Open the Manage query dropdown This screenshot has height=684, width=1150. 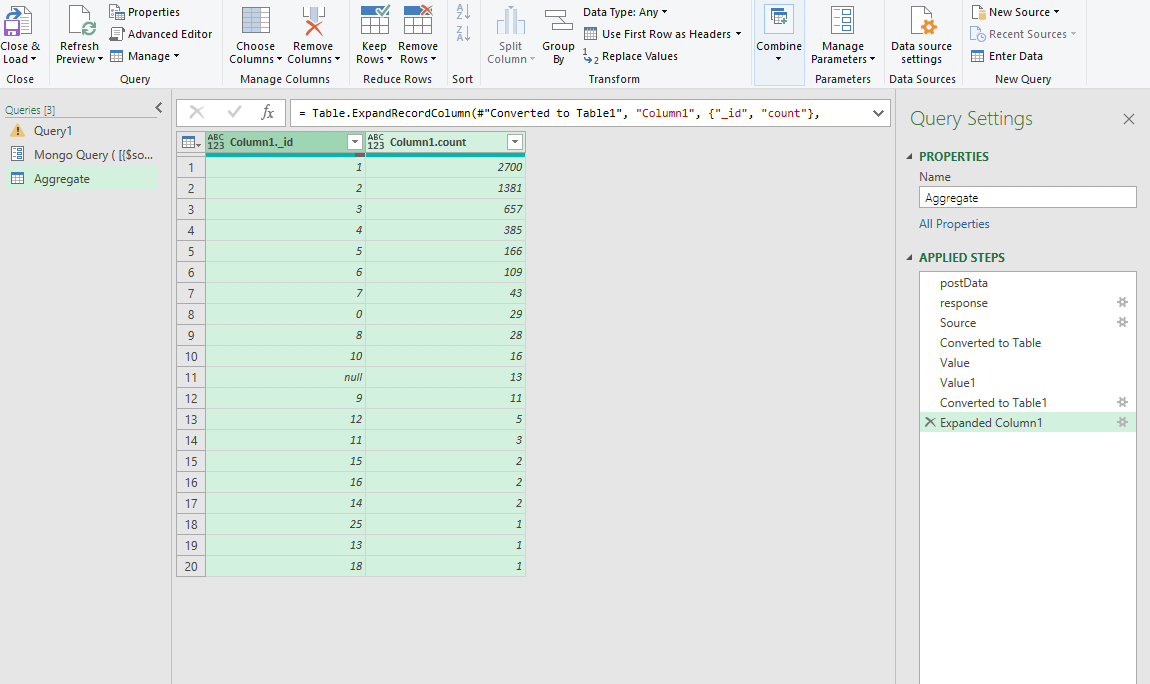coord(144,56)
